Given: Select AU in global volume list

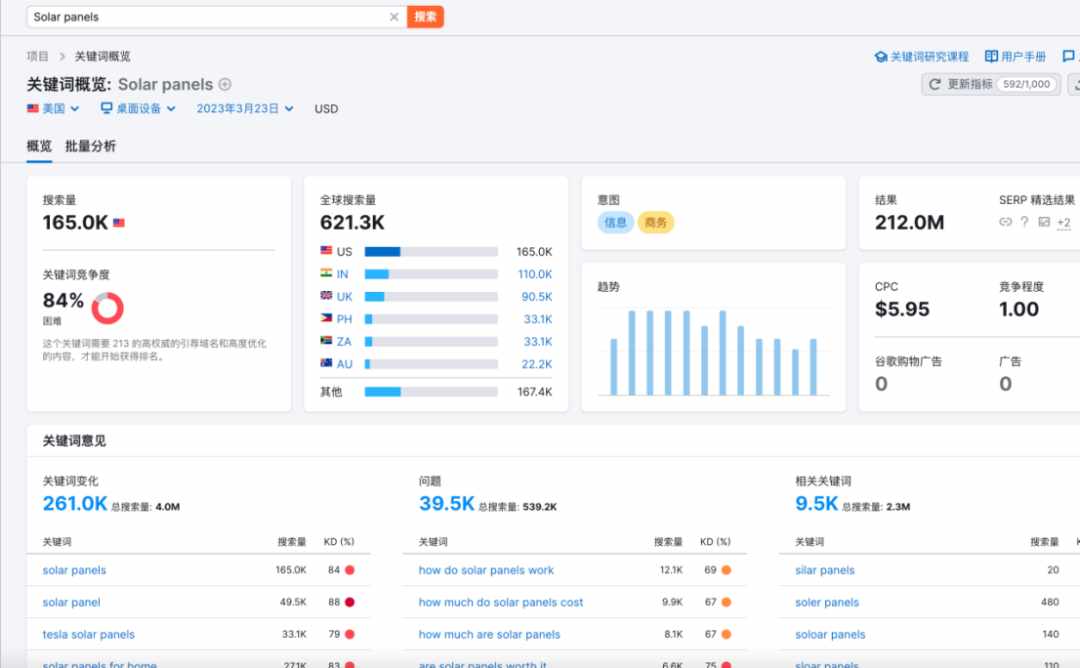Looking at the screenshot, I should (x=344, y=364).
